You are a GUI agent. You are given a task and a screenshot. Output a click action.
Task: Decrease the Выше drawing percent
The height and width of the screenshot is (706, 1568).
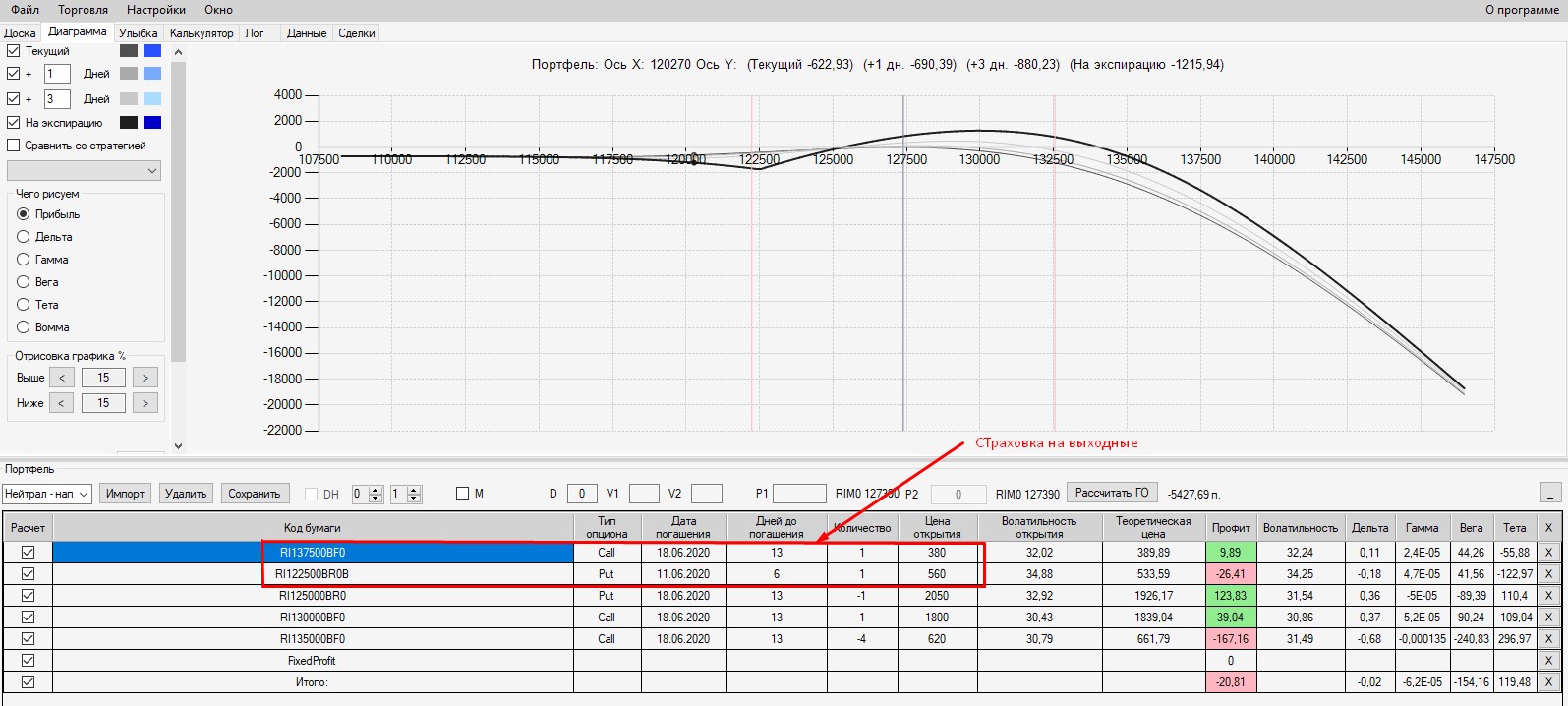[x=61, y=378]
